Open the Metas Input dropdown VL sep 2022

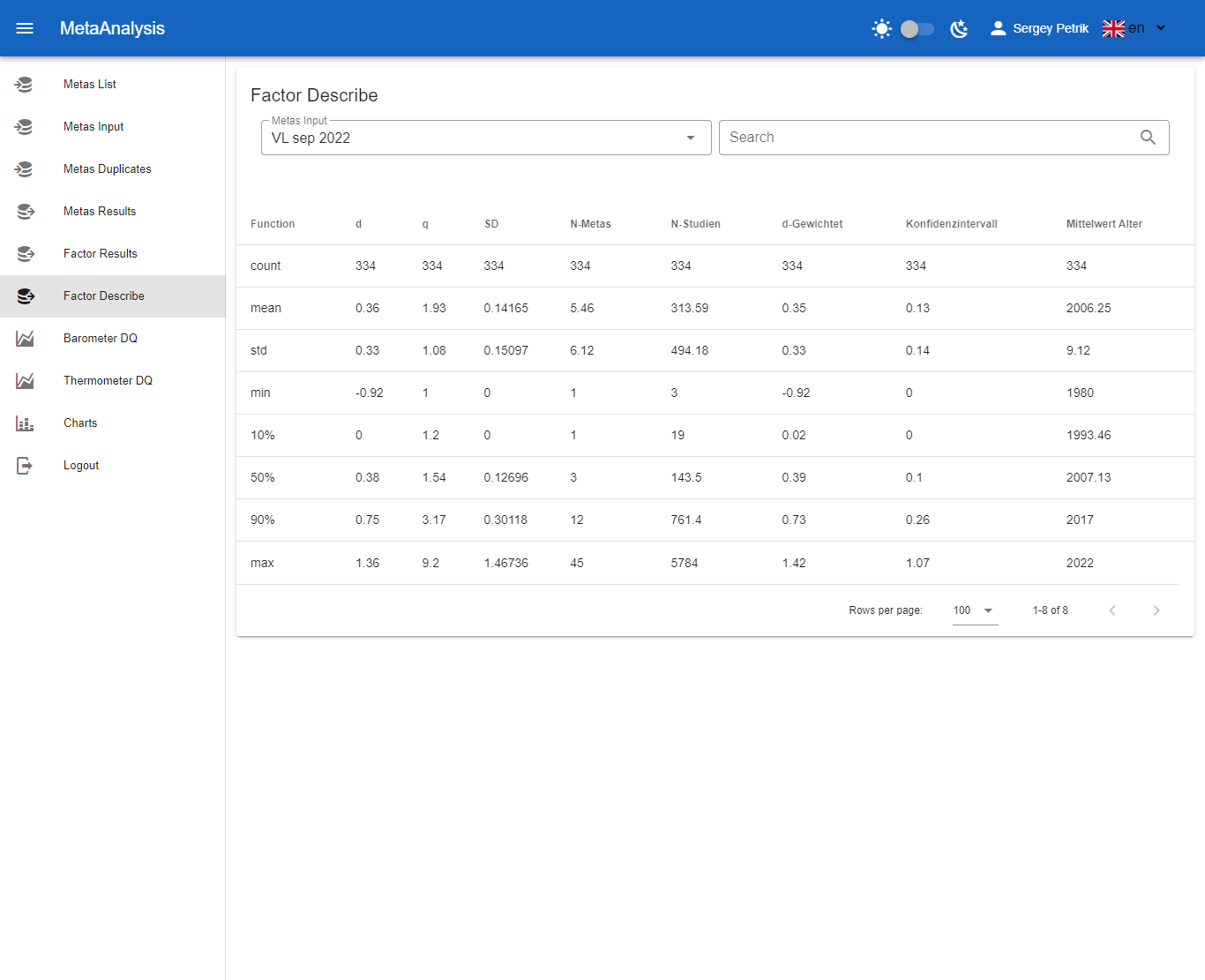coord(486,138)
